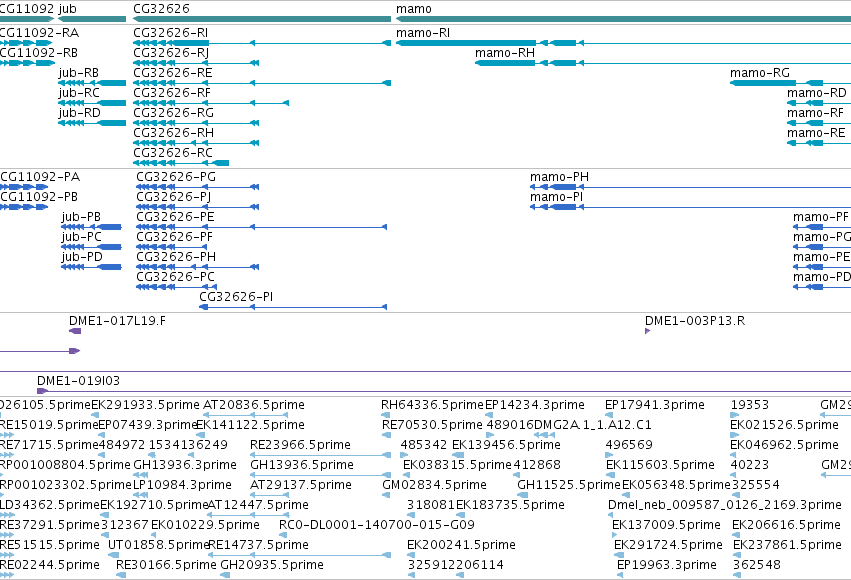Select protein CG32626-PF

pyautogui.click(x=175, y=237)
